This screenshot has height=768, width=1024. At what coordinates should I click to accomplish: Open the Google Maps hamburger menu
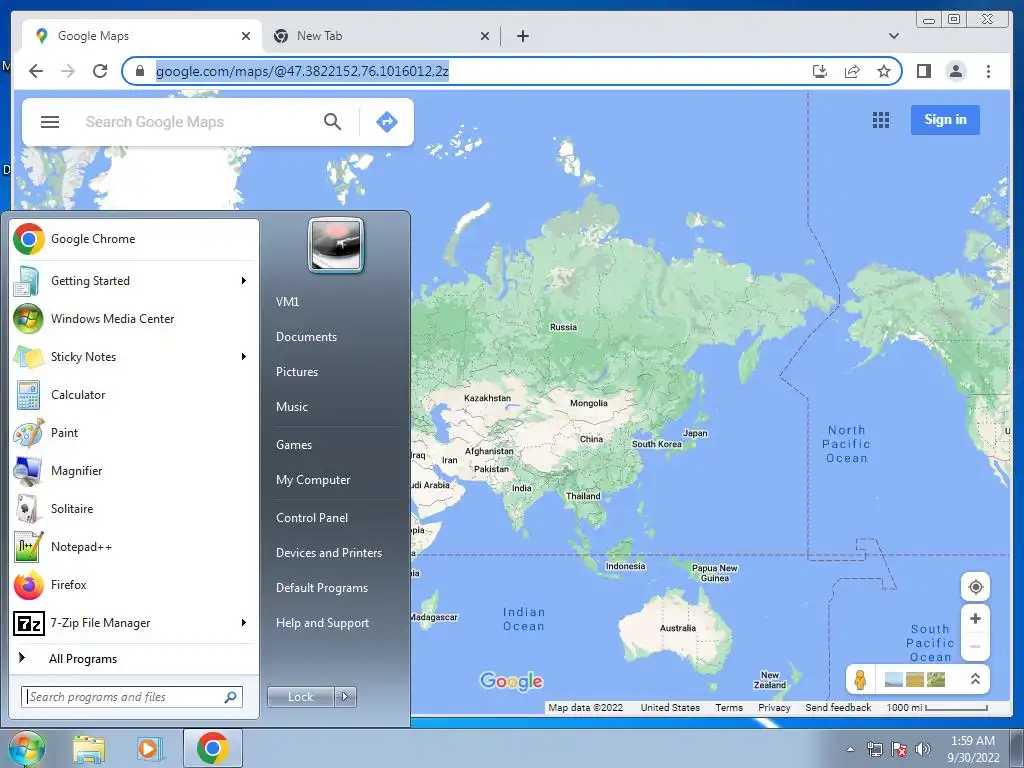(50, 122)
